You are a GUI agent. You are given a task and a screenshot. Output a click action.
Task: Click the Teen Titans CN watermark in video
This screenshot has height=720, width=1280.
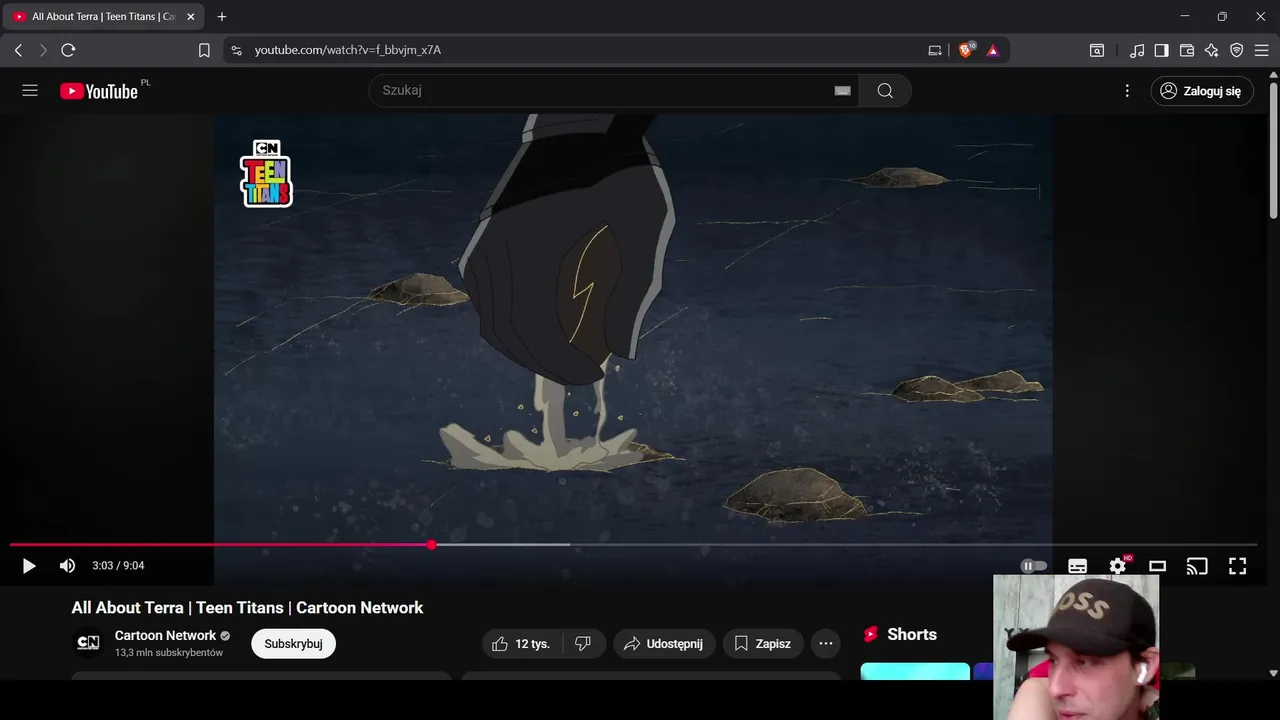click(x=266, y=174)
